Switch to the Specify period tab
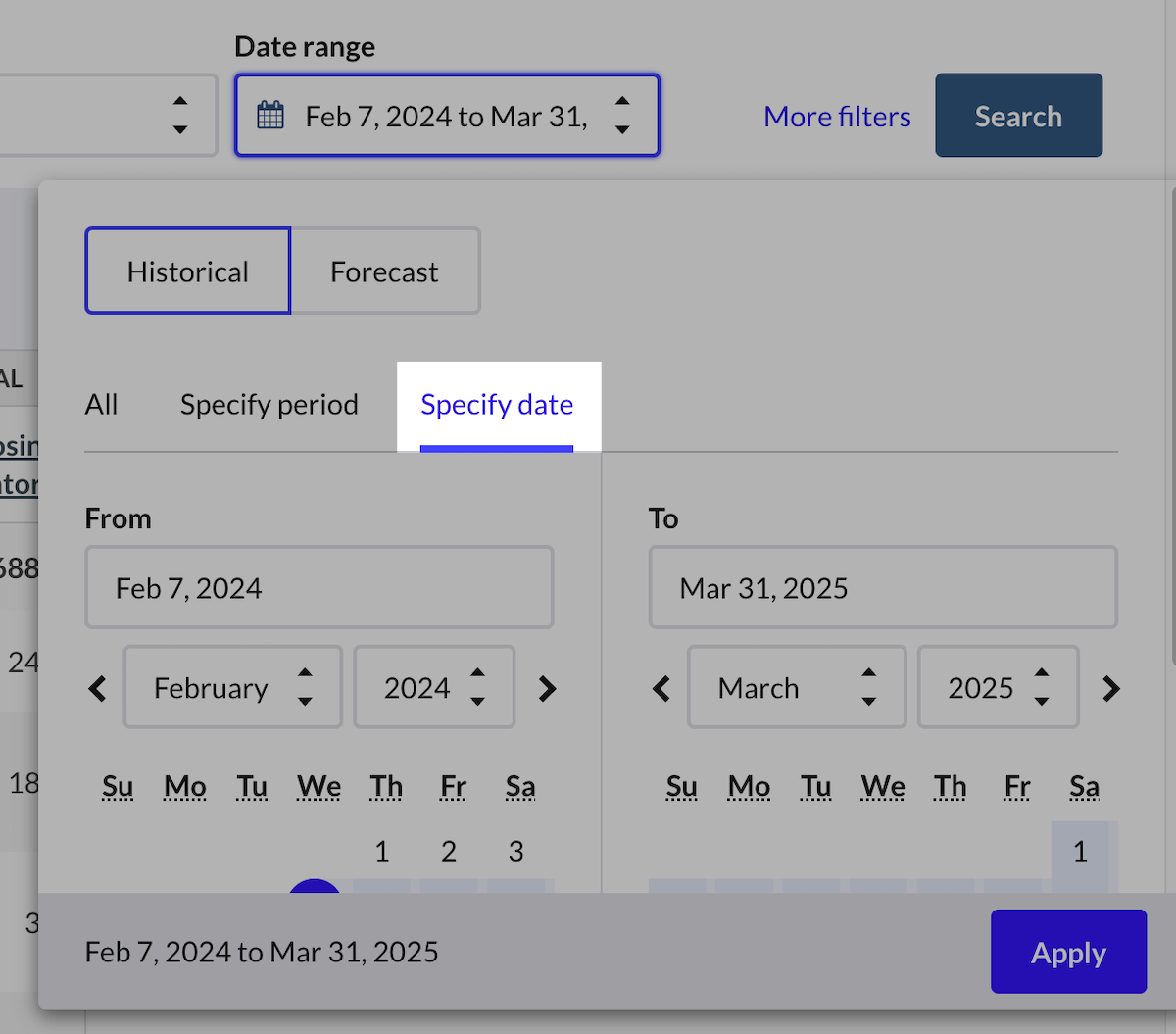Viewport: 1176px width, 1034px height. (269, 405)
